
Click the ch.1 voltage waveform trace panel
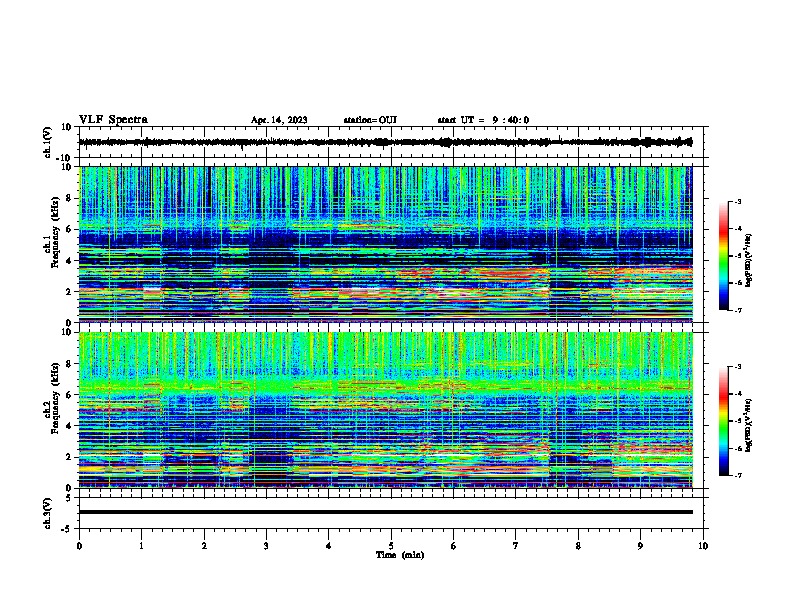390,142
